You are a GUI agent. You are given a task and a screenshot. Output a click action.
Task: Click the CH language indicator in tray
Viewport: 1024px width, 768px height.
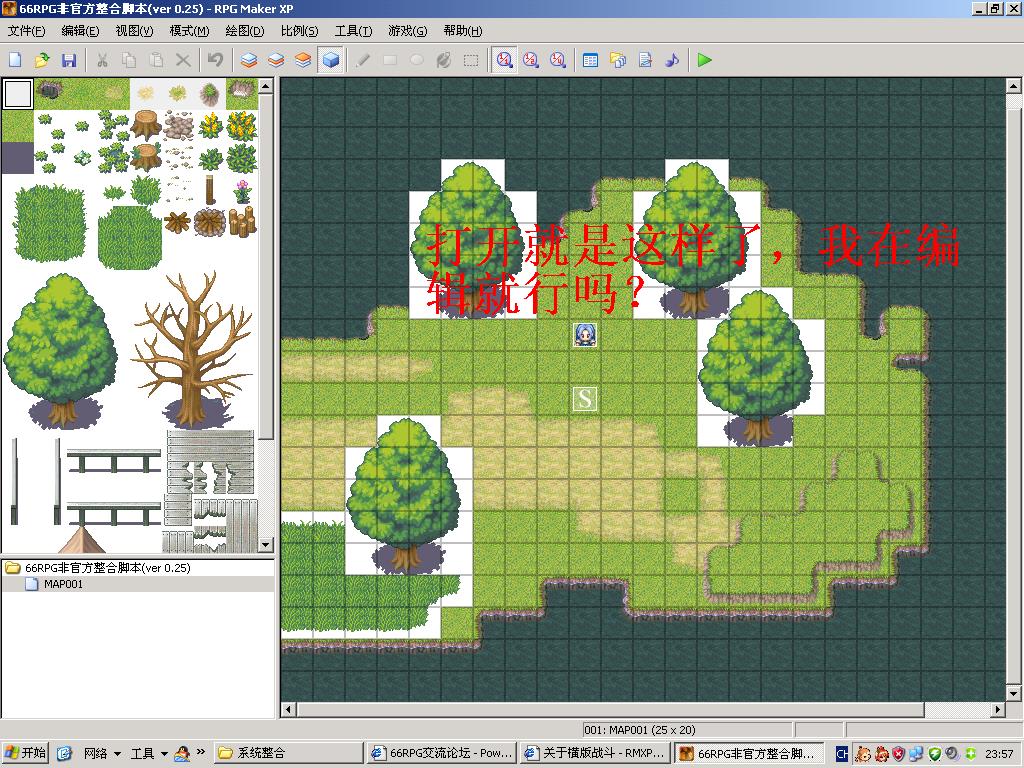click(x=842, y=754)
